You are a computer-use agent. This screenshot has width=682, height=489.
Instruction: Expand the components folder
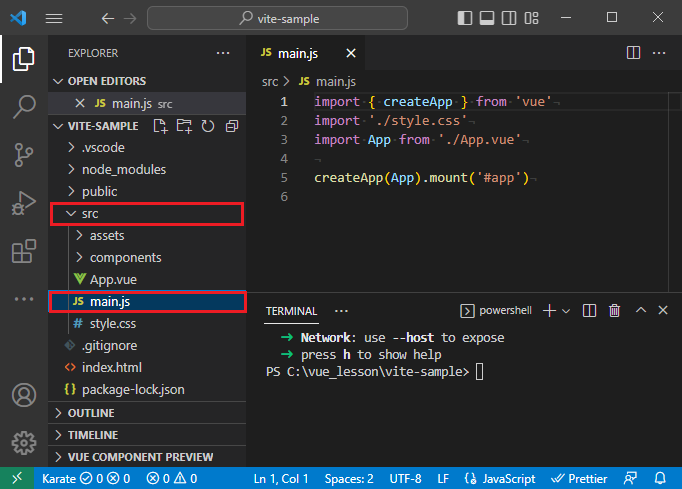click(x=147, y=258)
